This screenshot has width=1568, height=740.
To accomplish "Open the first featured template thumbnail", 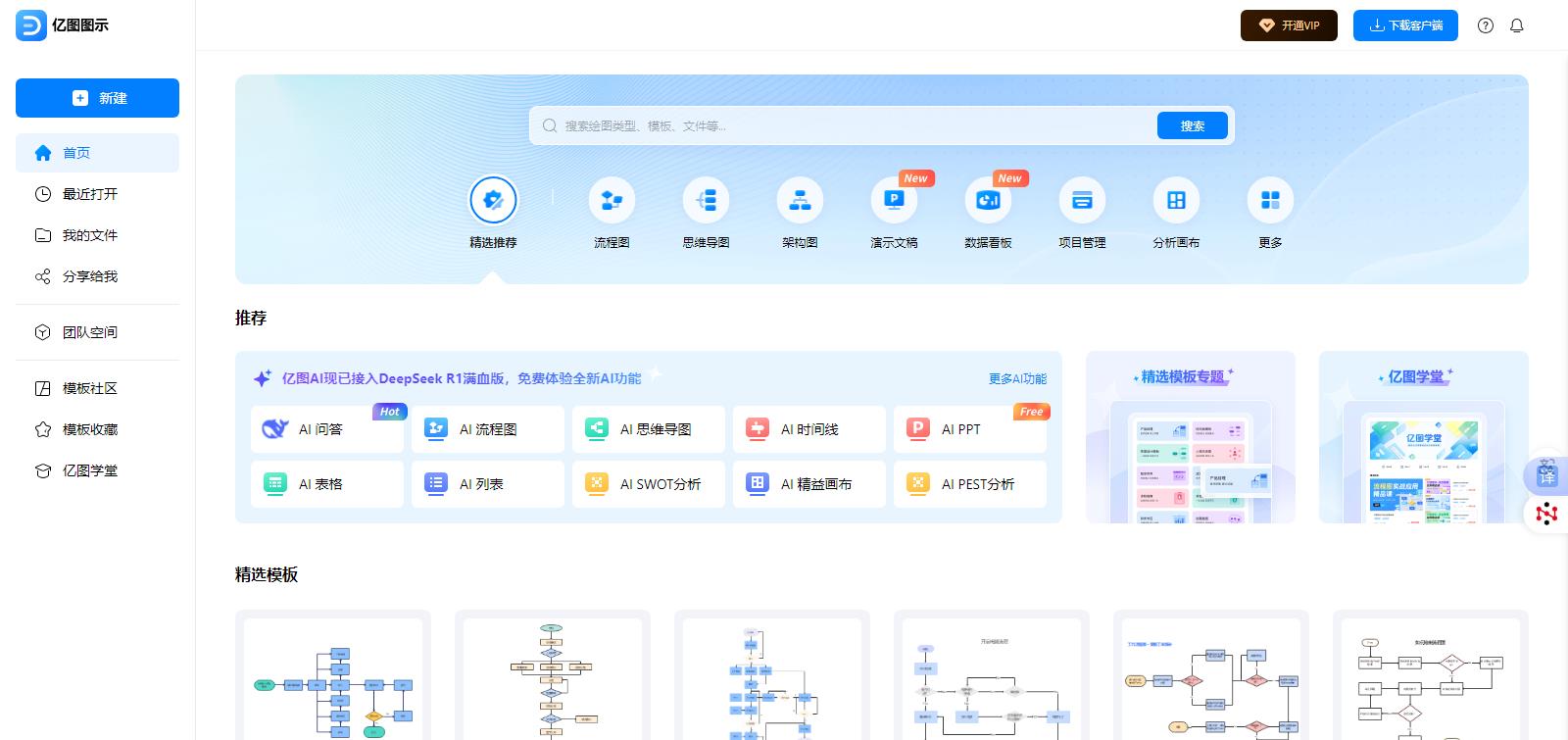I will 333,674.
